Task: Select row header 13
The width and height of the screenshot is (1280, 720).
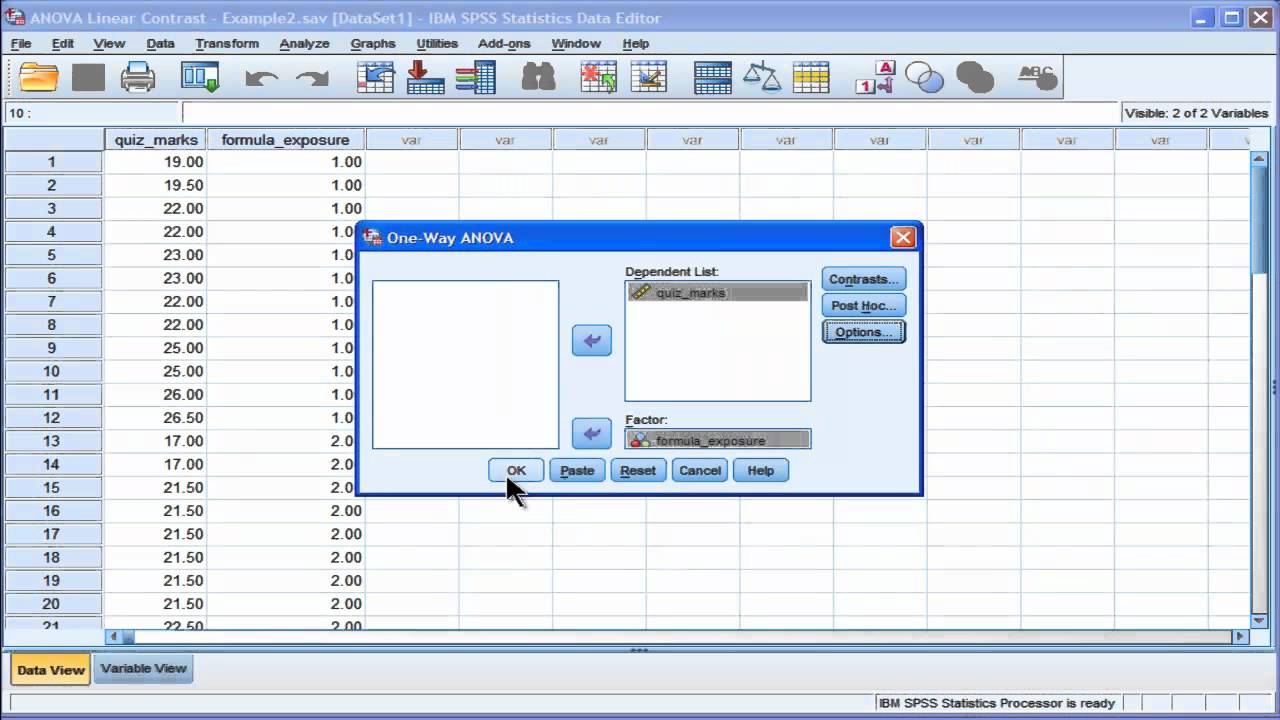Action: pyautogui.click(x=52, y=441)
